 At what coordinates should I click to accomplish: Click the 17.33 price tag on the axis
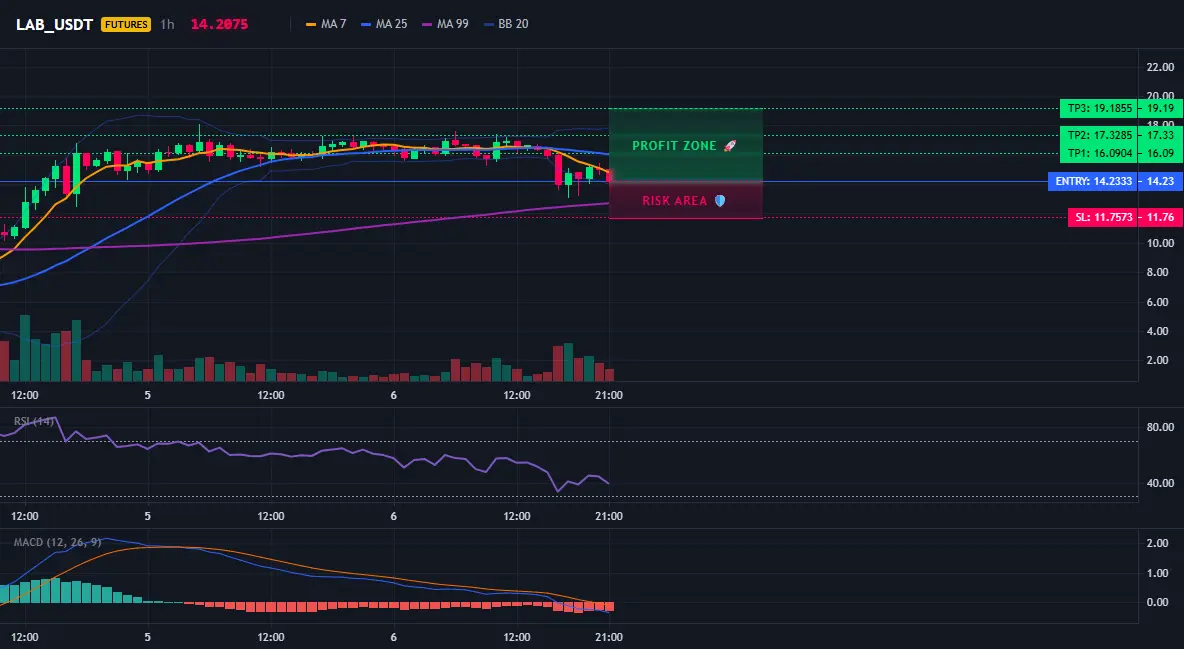click(x=1161, y=135)
